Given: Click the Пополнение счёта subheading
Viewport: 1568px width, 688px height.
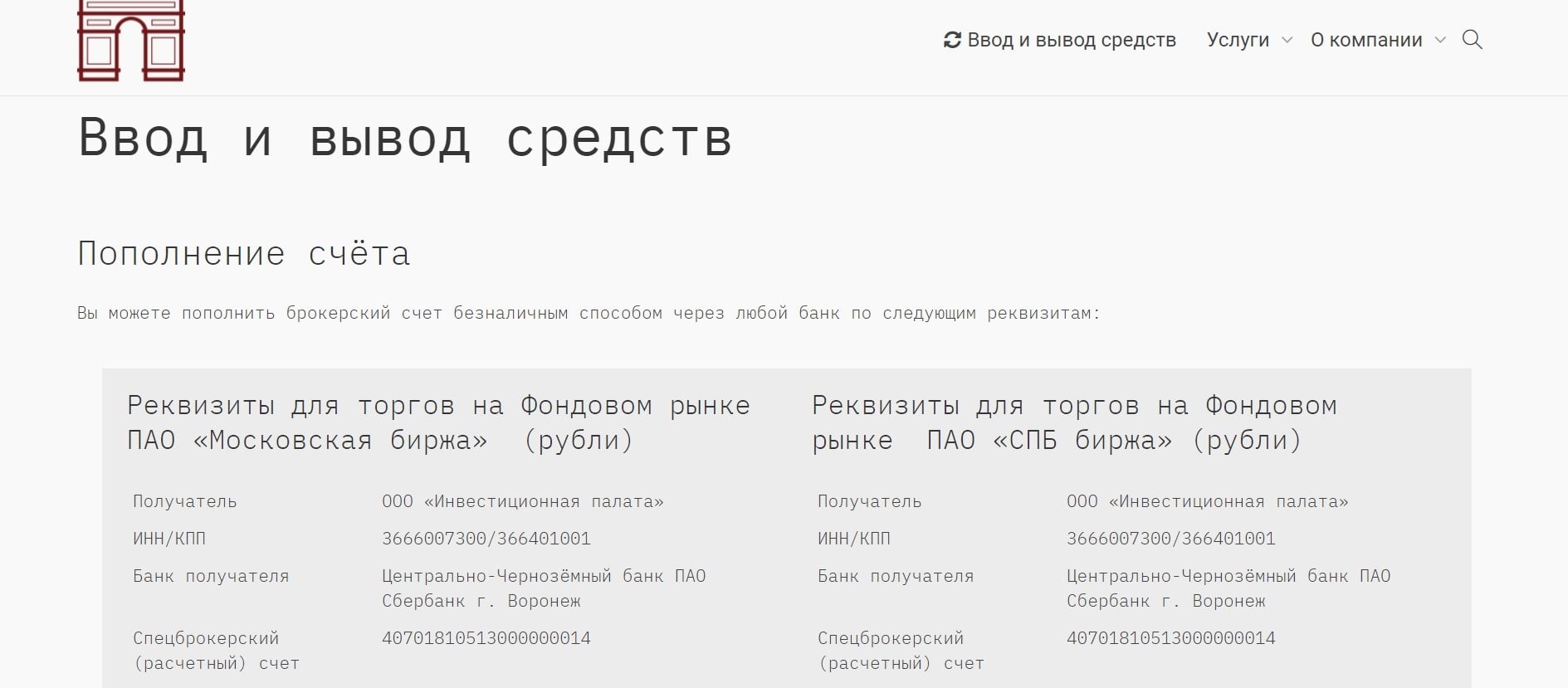Looking at the screenshot, I should click(x=244, y=253).
